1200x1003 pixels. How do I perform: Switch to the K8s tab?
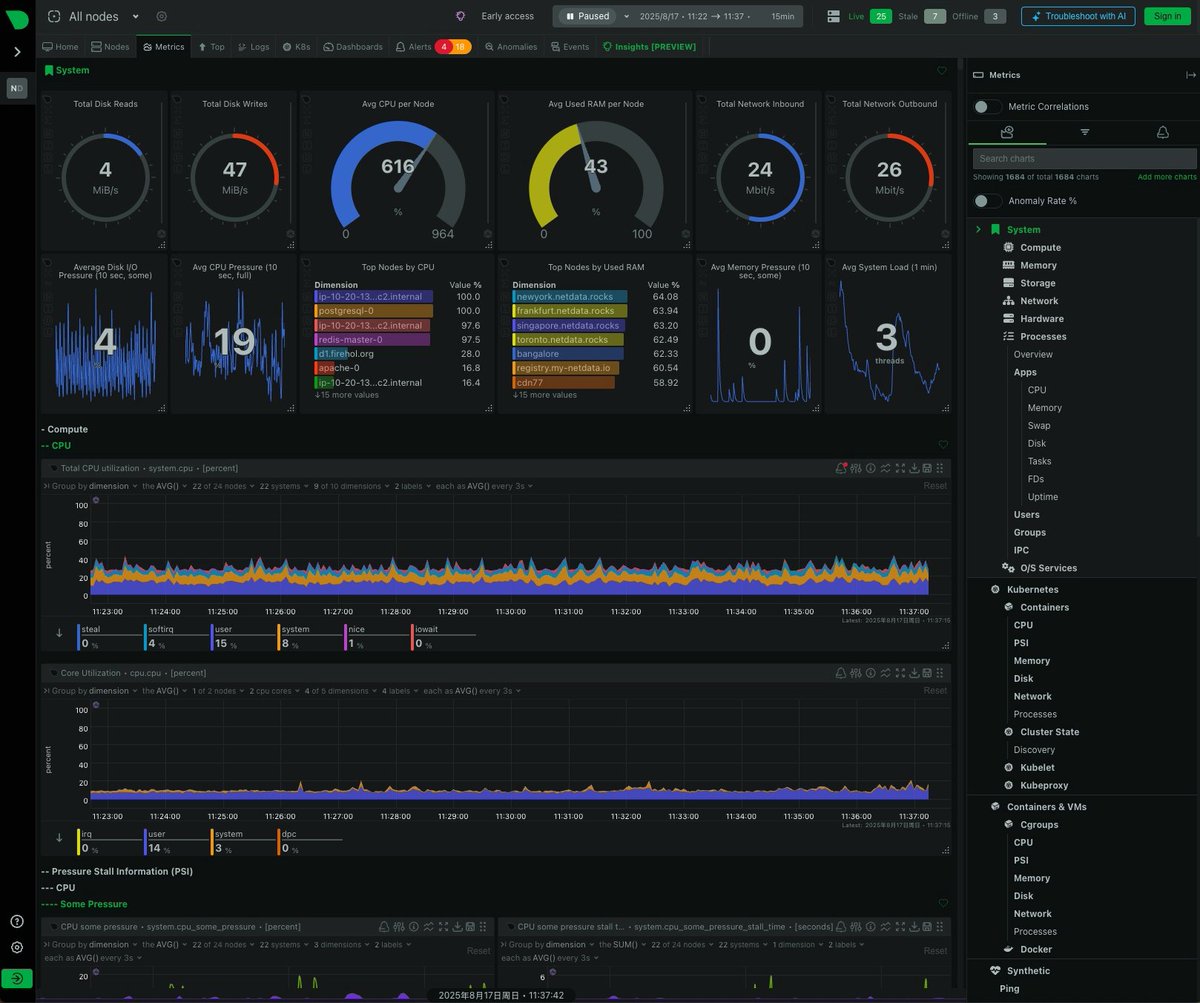point(297,47)
